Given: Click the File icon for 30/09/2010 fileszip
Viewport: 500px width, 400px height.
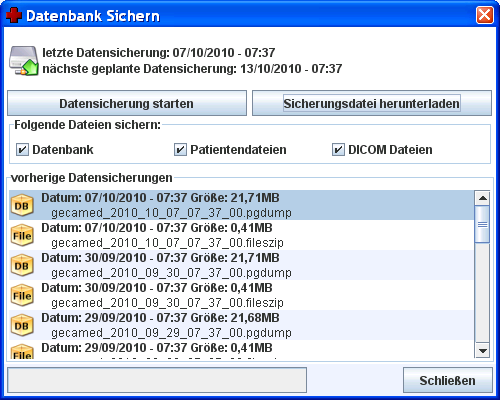Looking at the screenshot, I should 22,295.
